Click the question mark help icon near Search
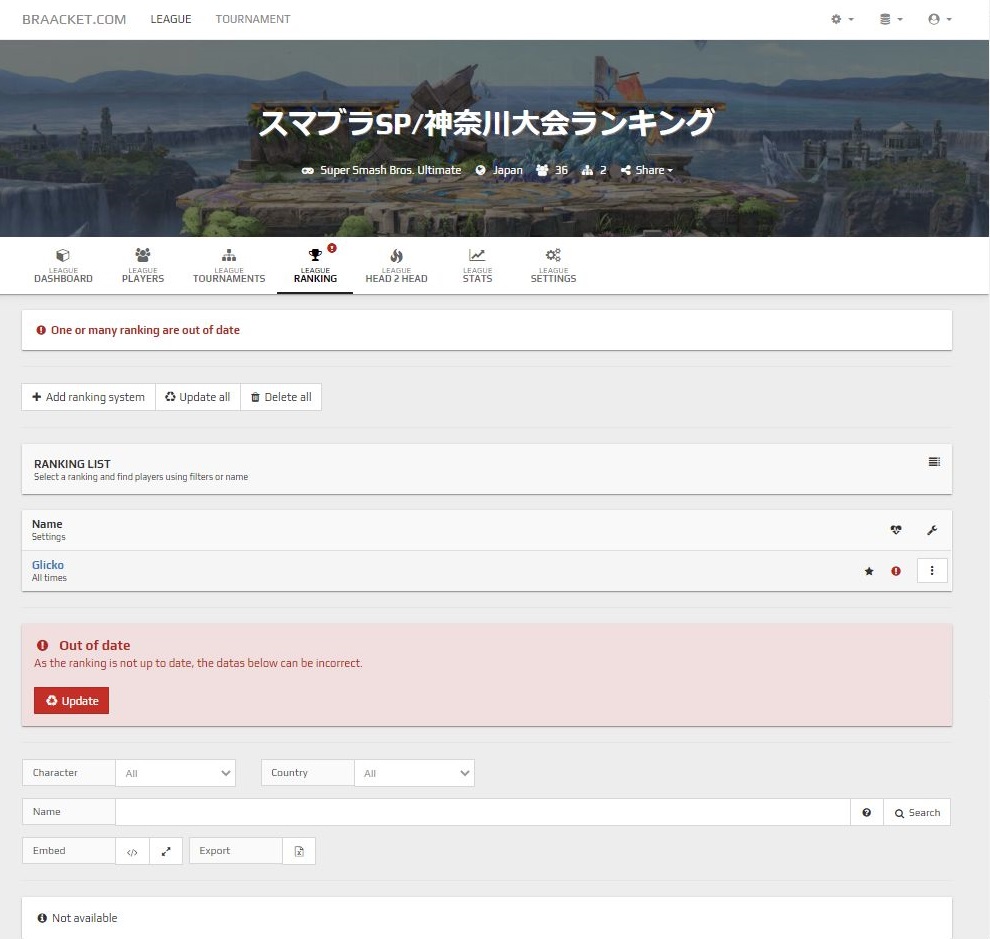The image size is (990, 939). [867, 812]
